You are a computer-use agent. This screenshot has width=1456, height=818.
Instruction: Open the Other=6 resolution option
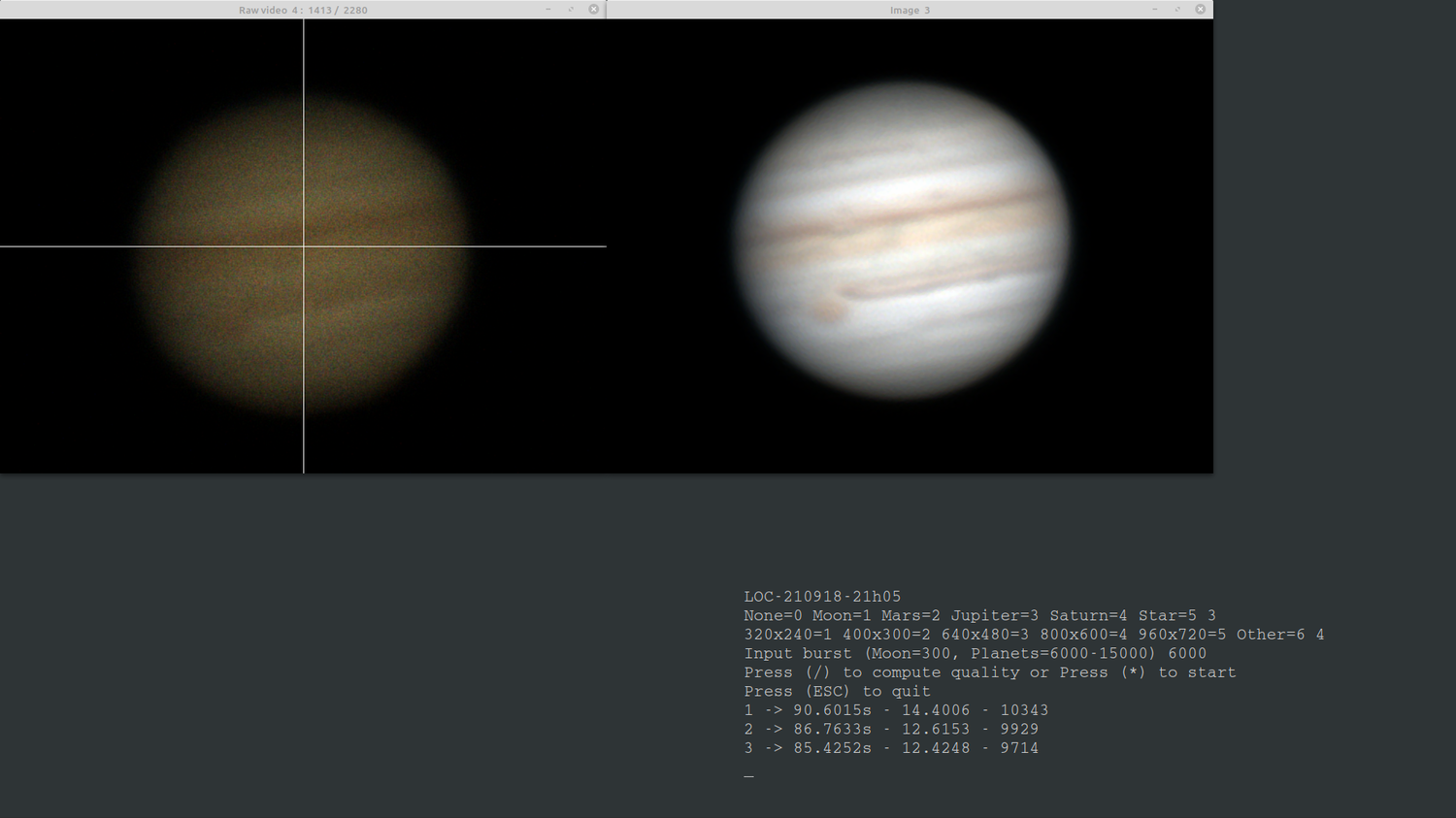pos(1272,634)
